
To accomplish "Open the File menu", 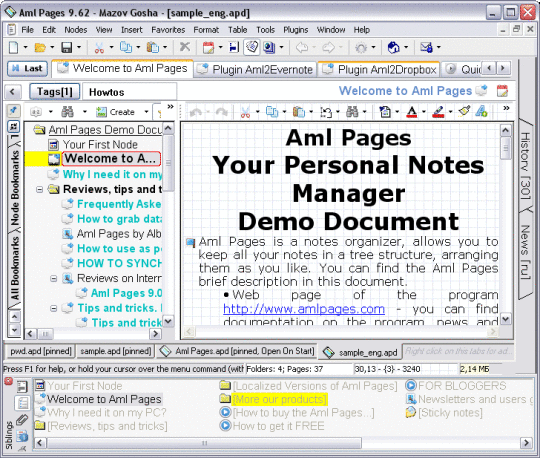I will tap(28, 30).
